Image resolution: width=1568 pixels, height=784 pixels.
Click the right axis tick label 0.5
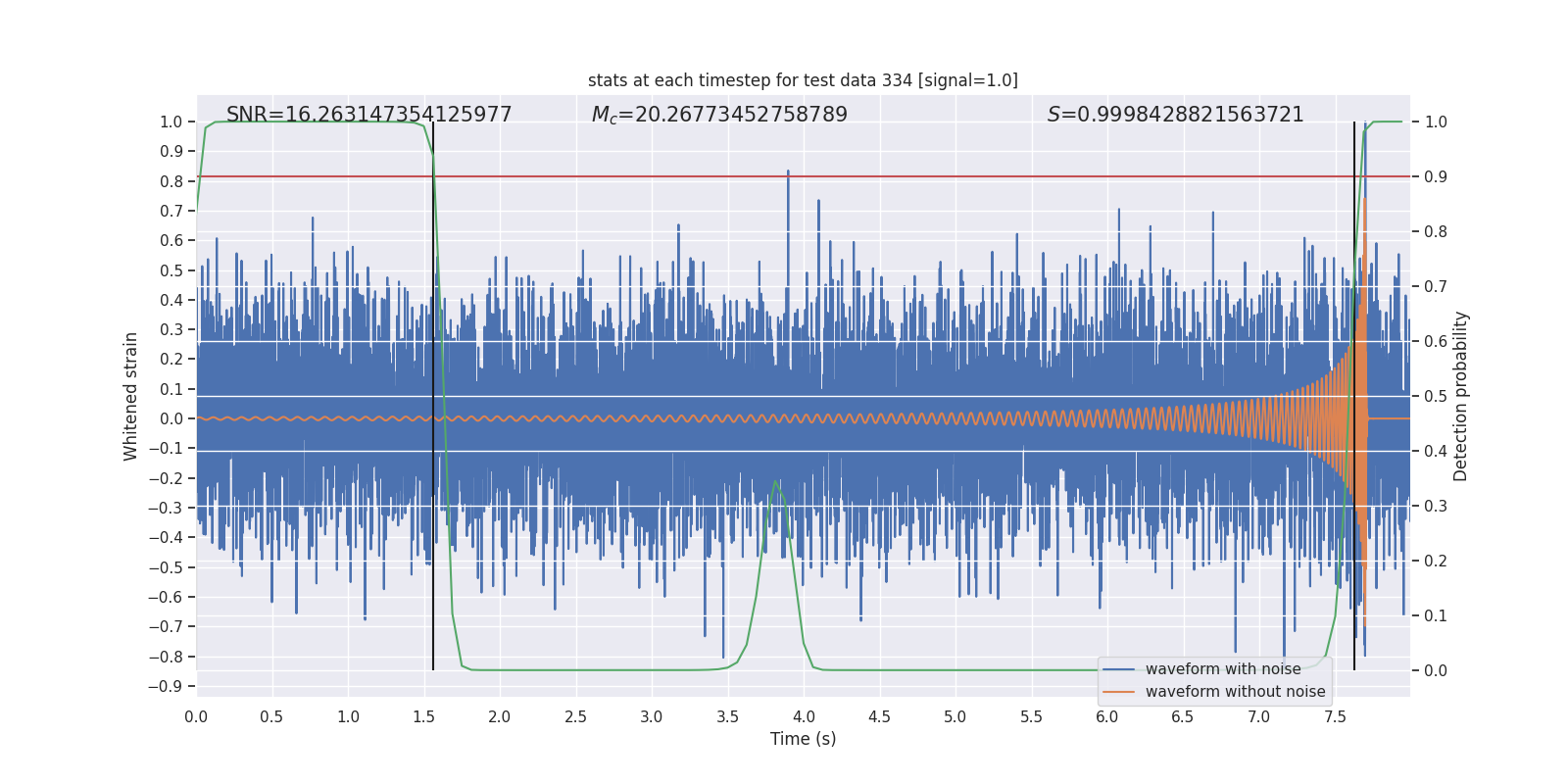tap(1435, 396)
